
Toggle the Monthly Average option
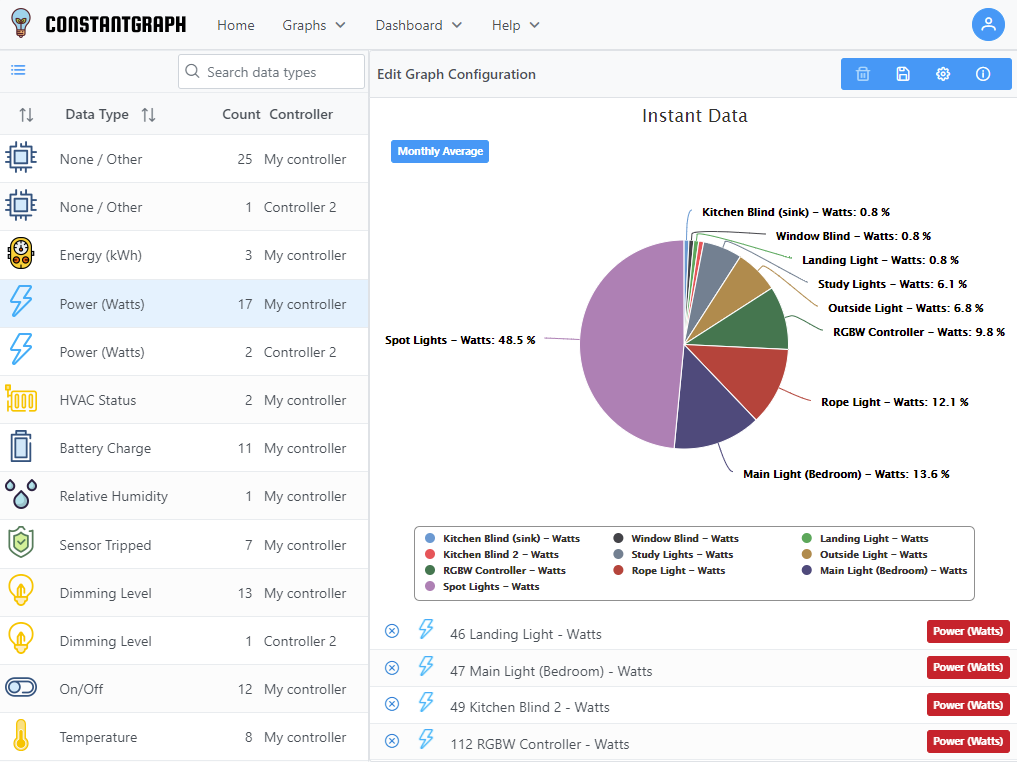[440, 151]
